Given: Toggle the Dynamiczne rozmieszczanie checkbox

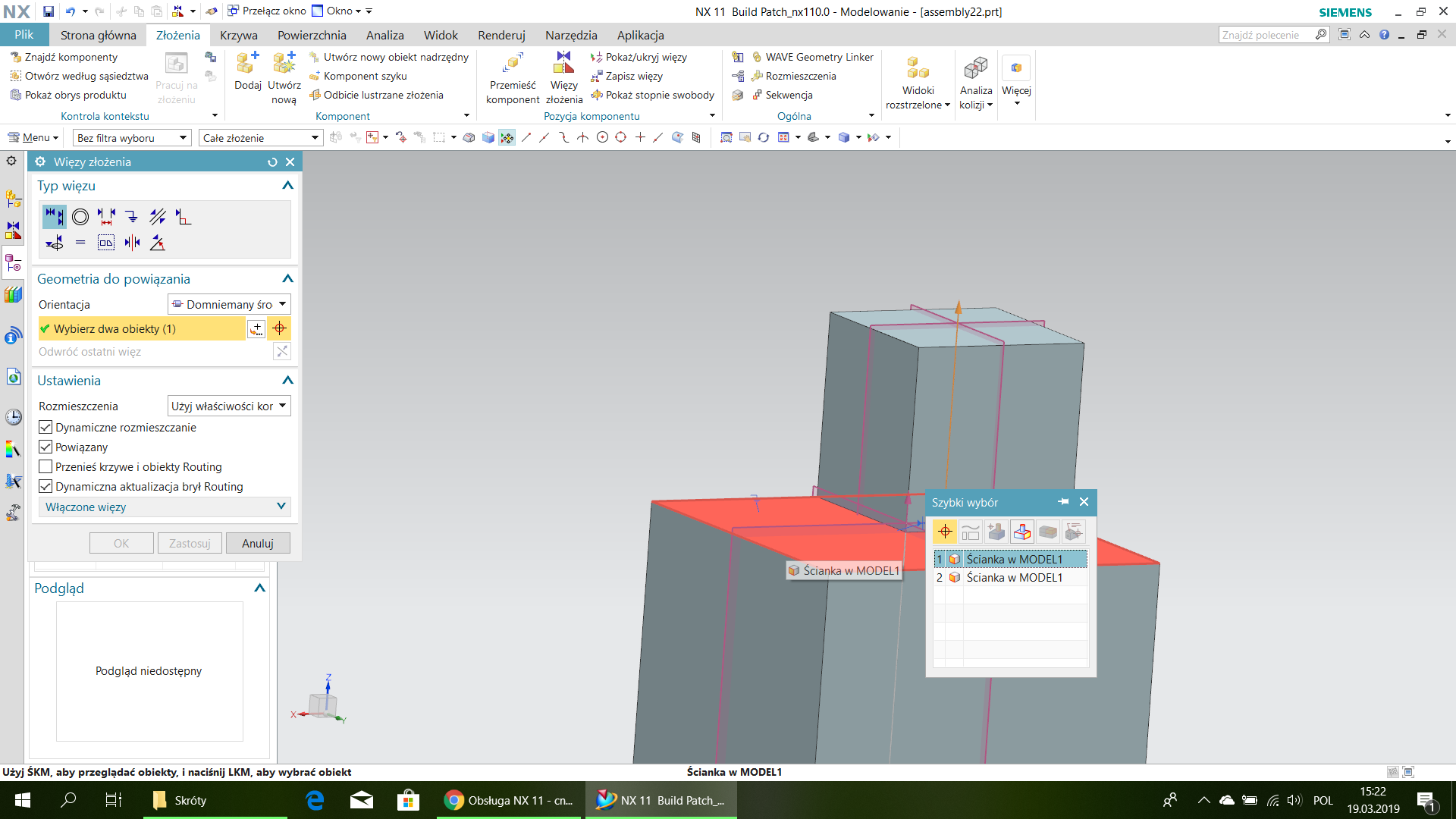Looking at the screenshot, I should tap(45, 428).
